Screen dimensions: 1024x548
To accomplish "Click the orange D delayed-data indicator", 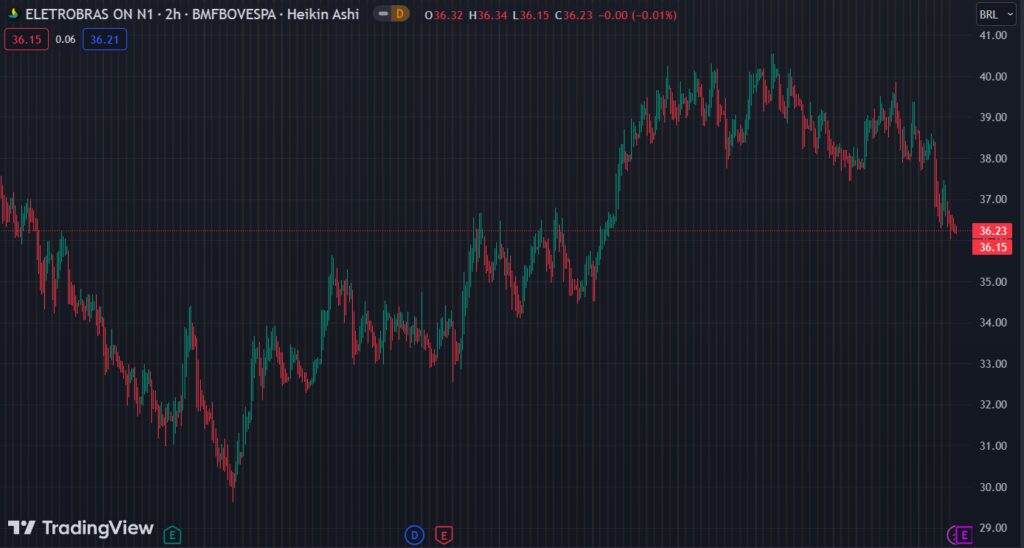I will pos(400,14).
